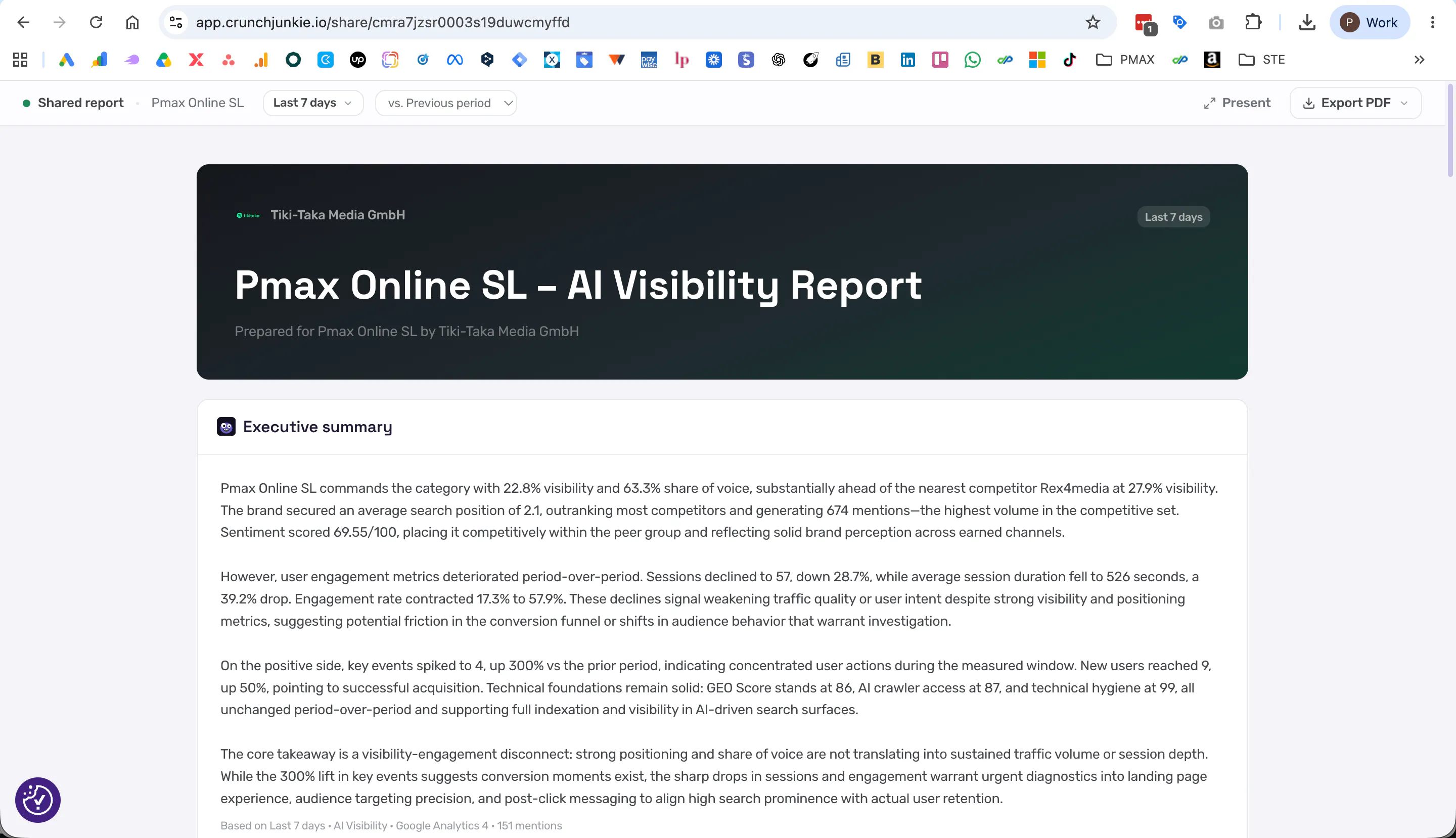
Task: Open the Export PDF dropdown
Action: click(x=1355, y=103)
